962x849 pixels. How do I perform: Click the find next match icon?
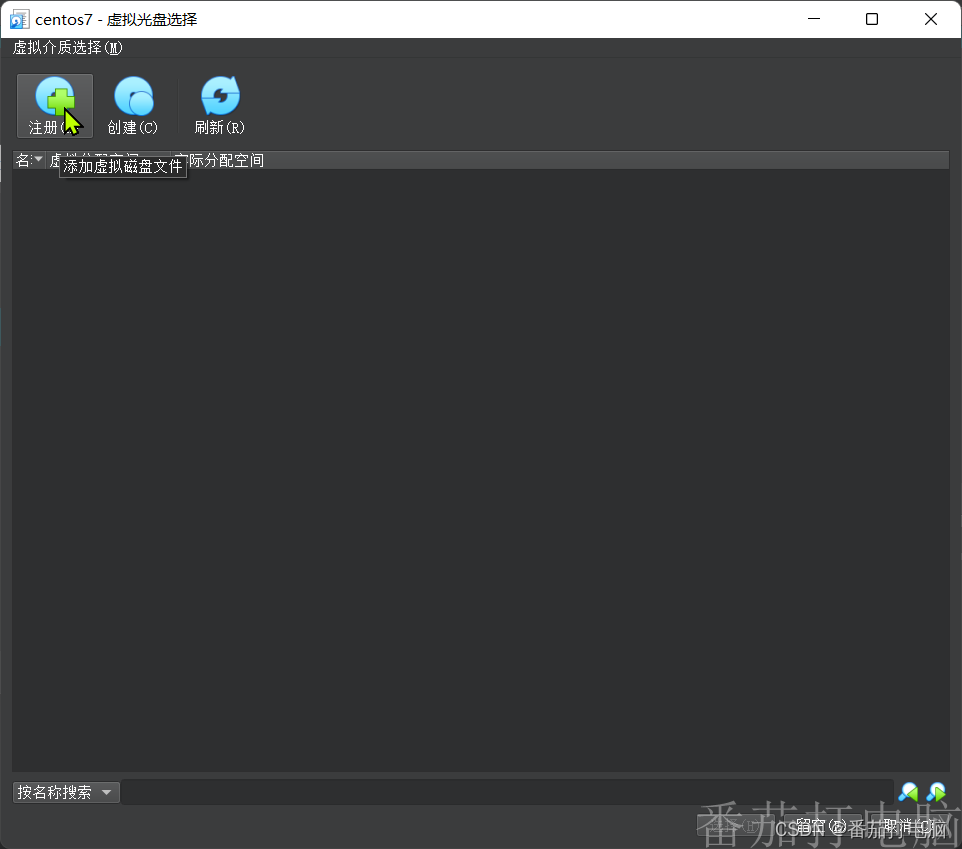tap(936, 792)
